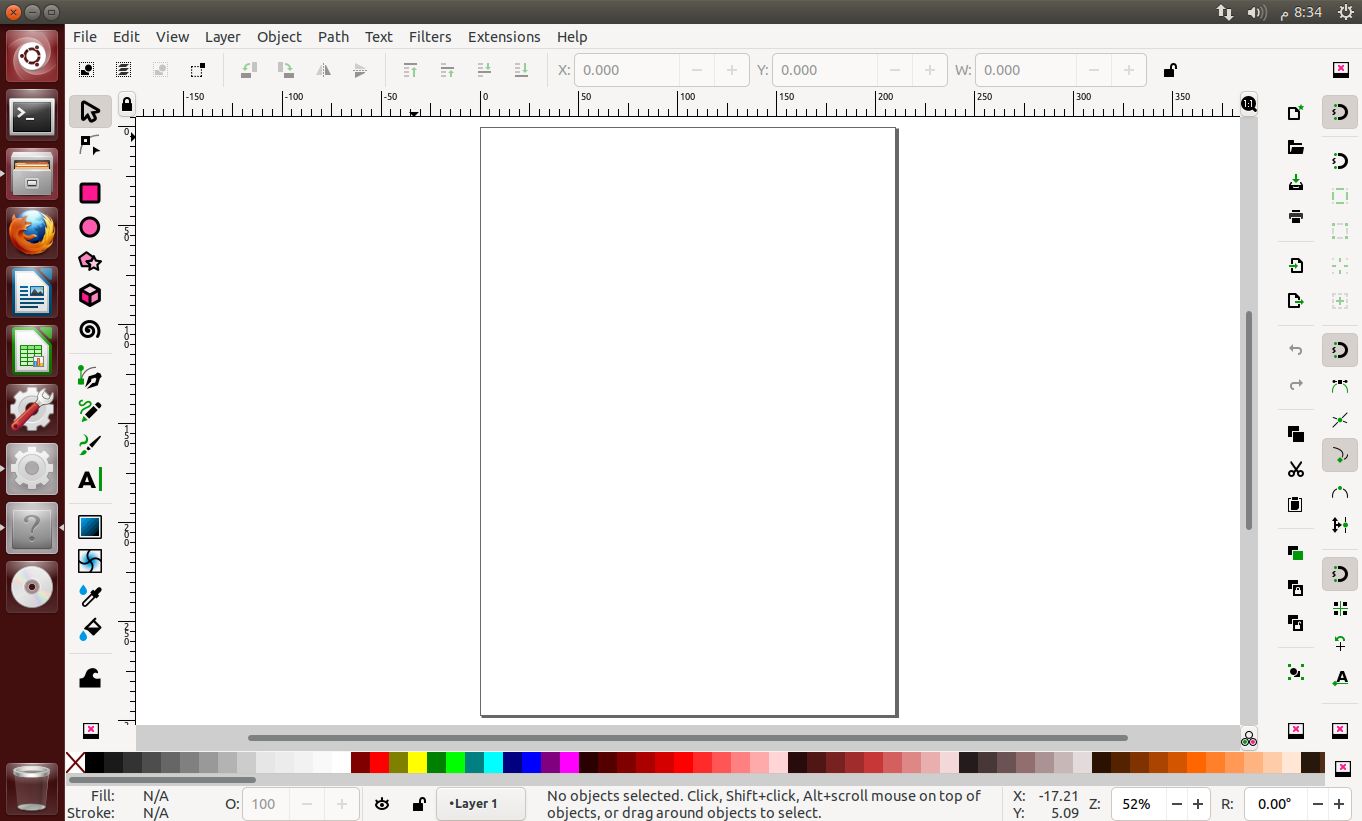Click Select All in All Layers icon

[x=123, y=70]
